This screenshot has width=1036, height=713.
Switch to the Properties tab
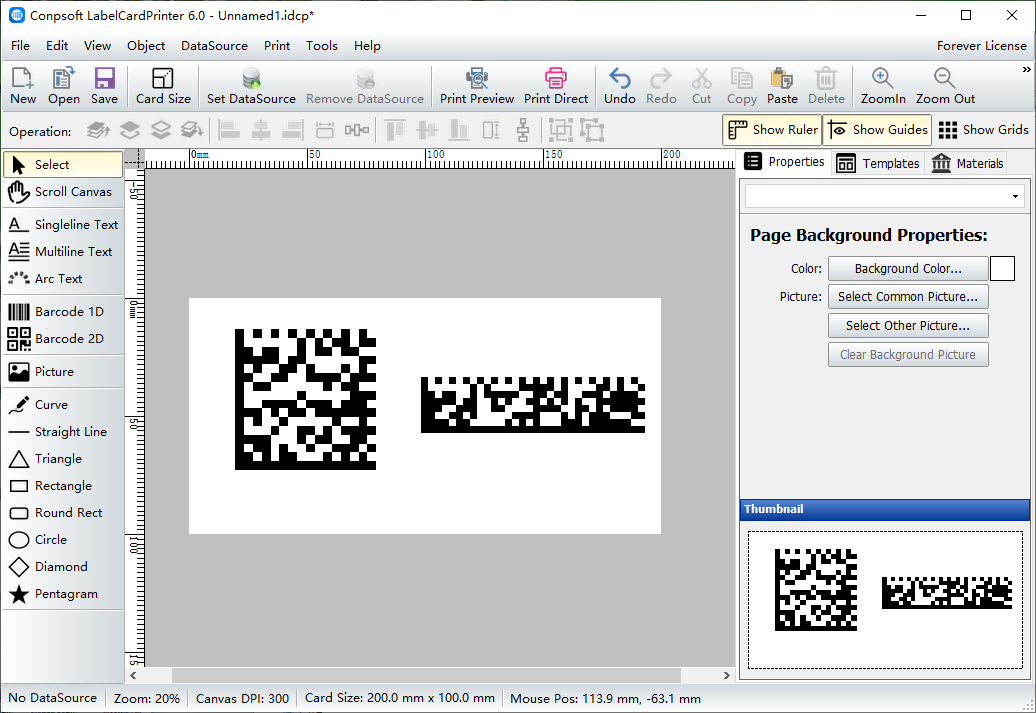click(784, 162)
